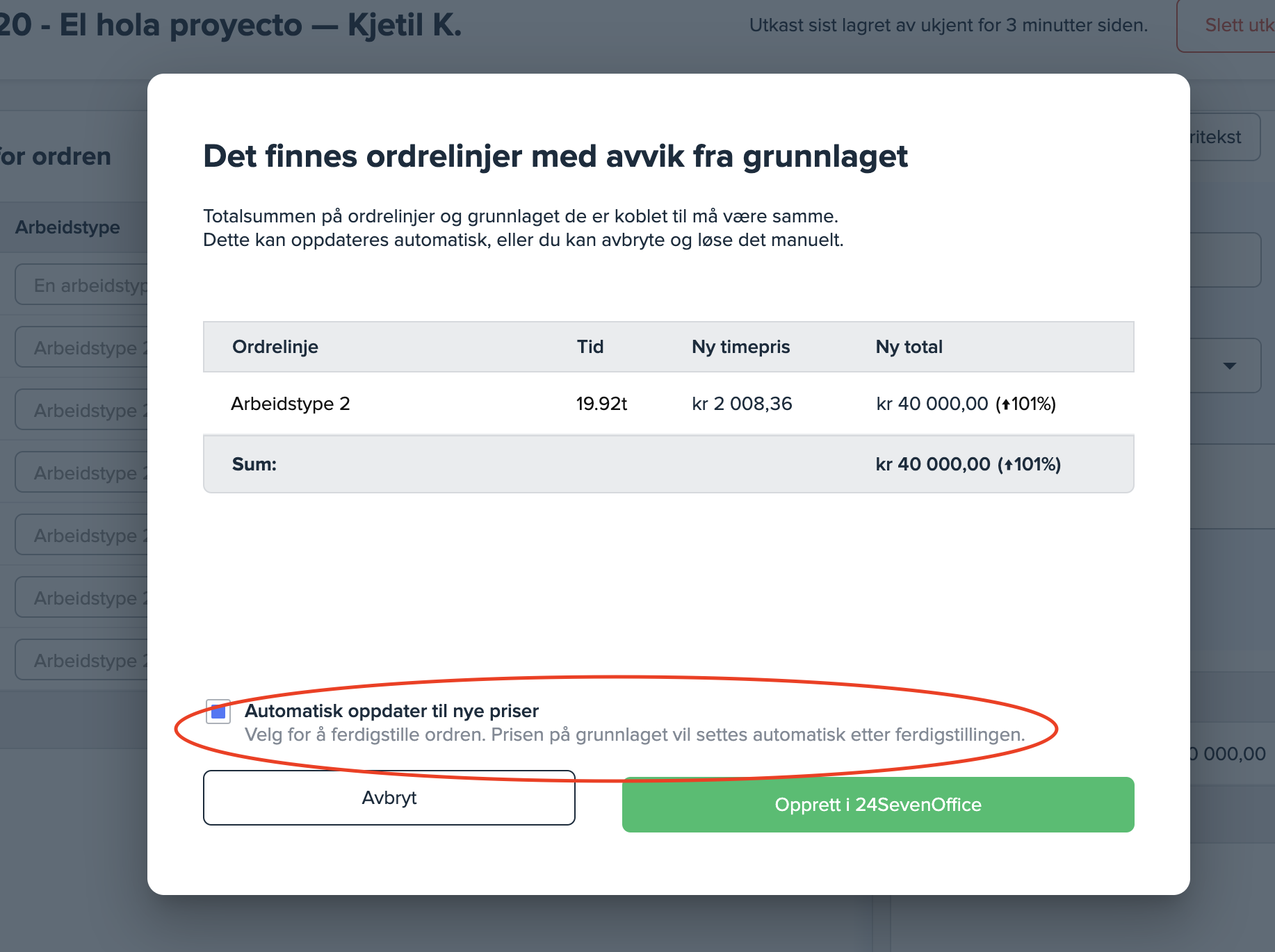Image resolution: width=1275 pixels, height=952 pixels.
Task: Click the Automatisk oppdater til nye priser label text
Action: point(391,711)
